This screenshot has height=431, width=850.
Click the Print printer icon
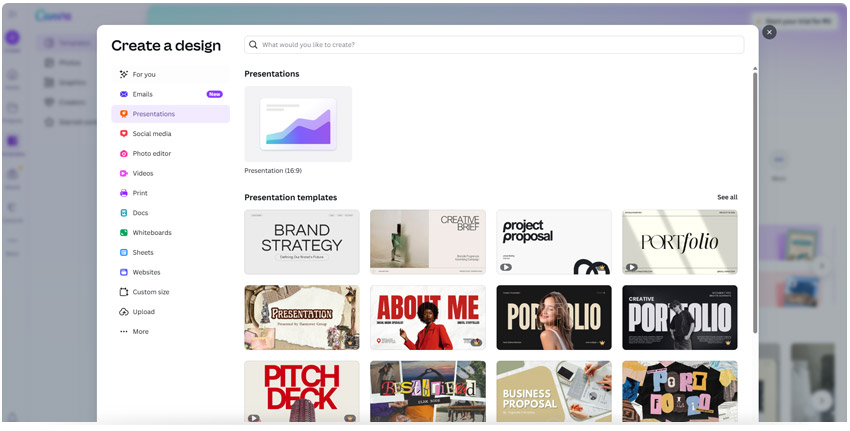(x=124, y=193)
